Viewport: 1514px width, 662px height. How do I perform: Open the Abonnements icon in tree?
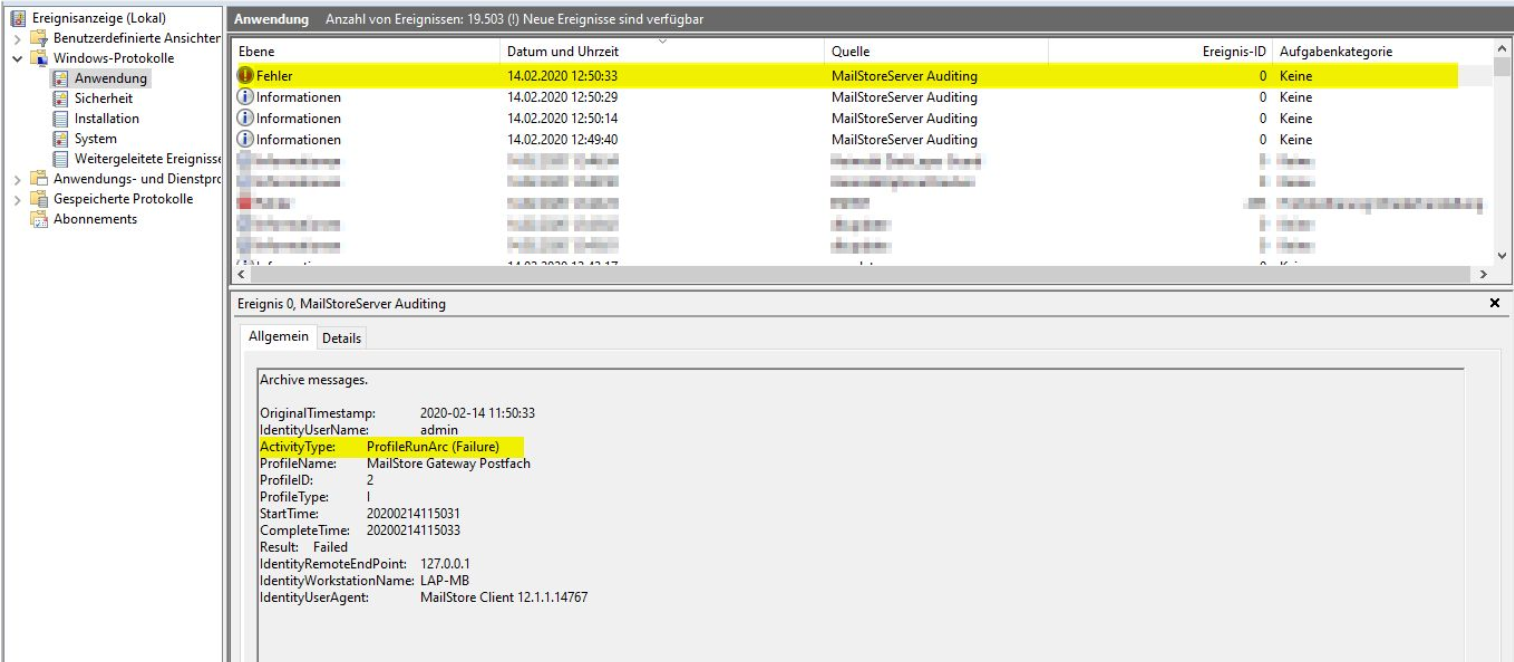(39, 219)
